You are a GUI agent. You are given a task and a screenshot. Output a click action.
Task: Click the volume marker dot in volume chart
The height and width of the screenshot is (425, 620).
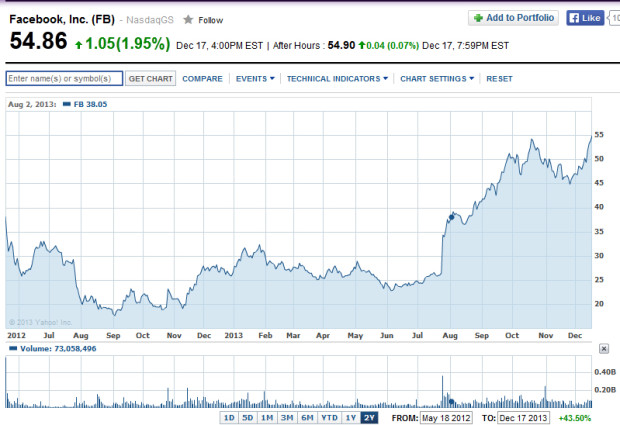point(452,402)
